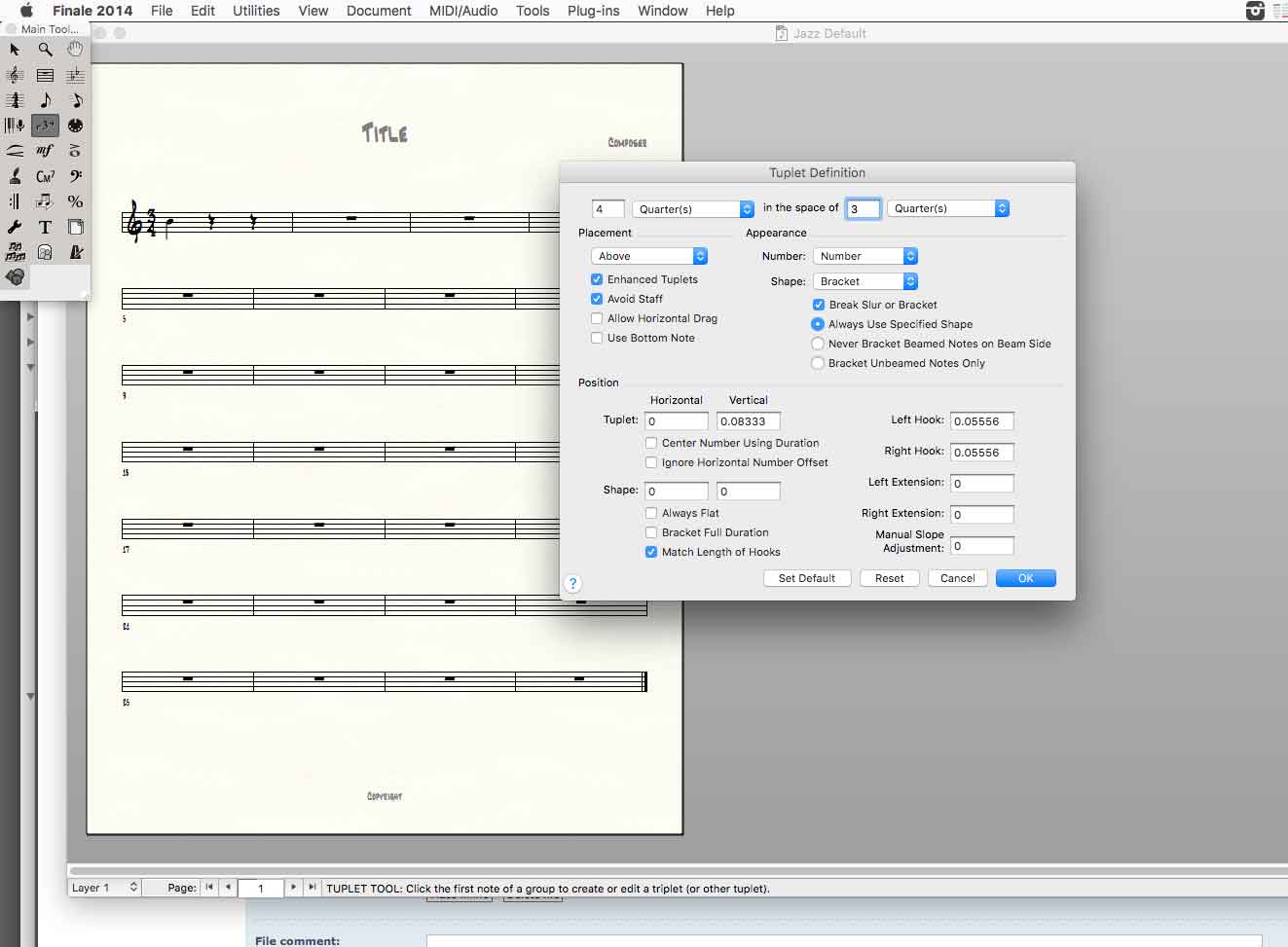
Task: Select the HyperScribe keyboard-microphone tool
Action: pyautogui.click(x=15, y=126)
